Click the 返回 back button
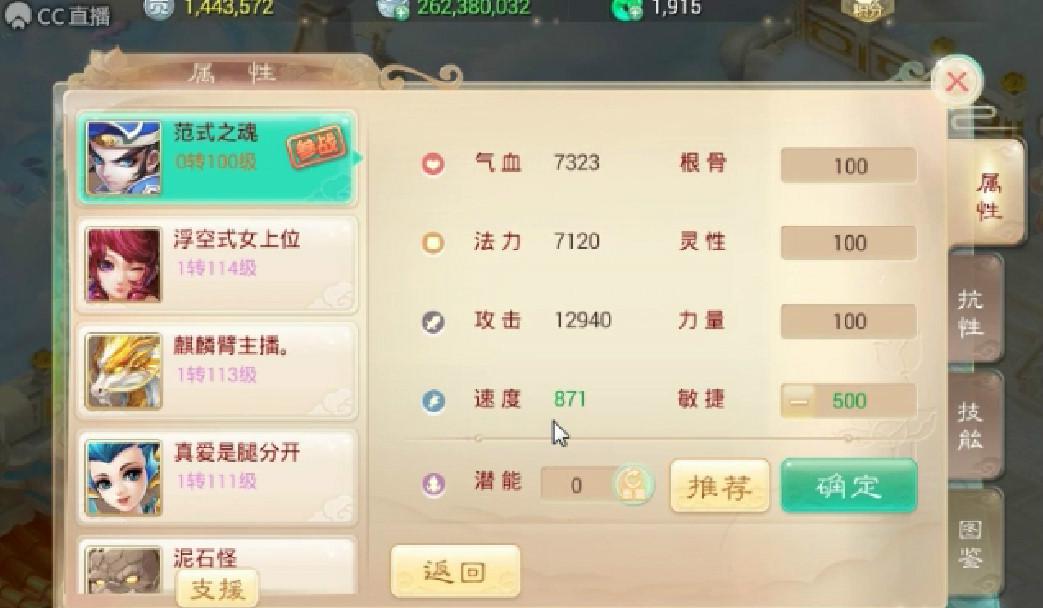This screenshot has height=608, width=1043. point(456,571)
